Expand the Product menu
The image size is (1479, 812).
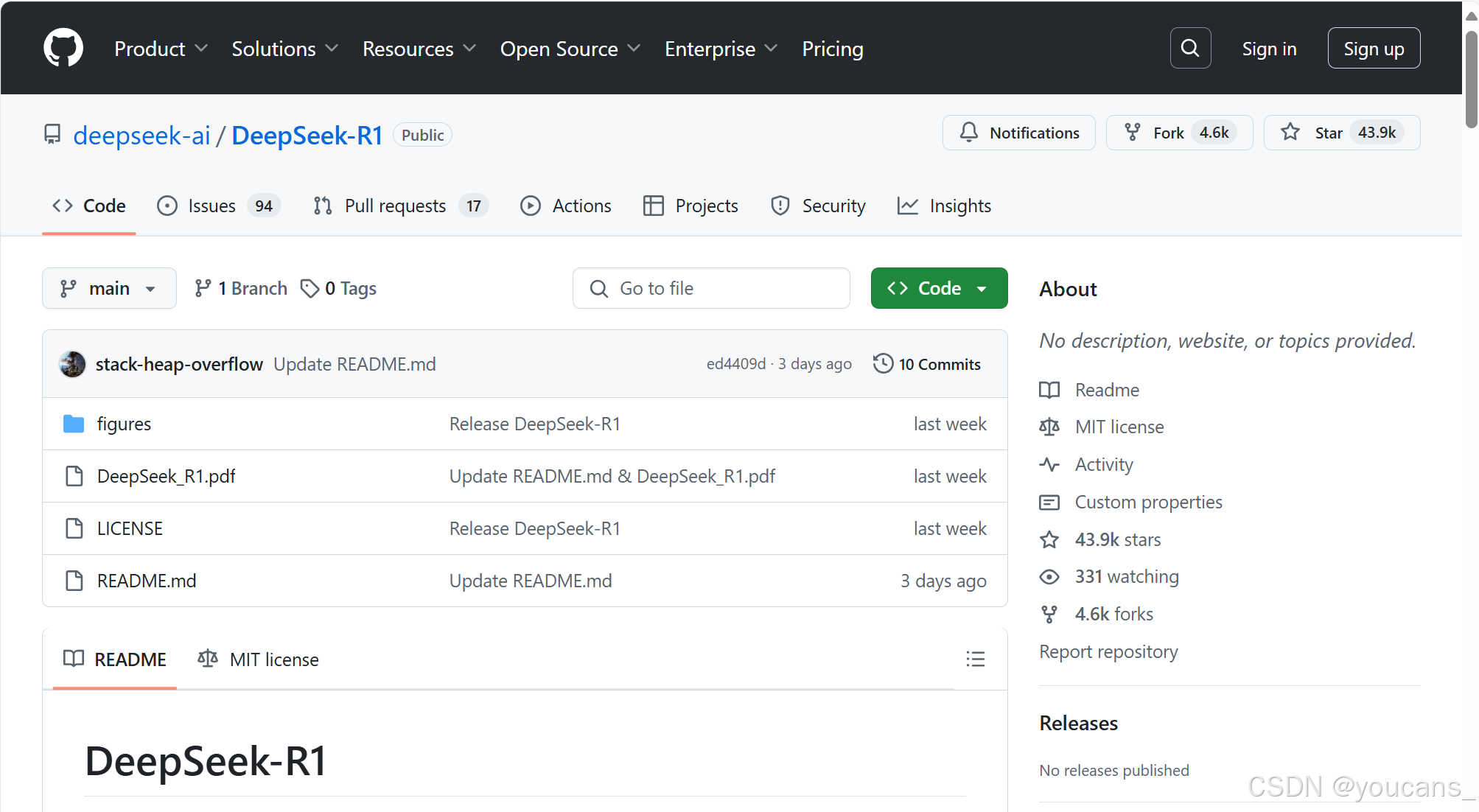(x=161, y=49)
